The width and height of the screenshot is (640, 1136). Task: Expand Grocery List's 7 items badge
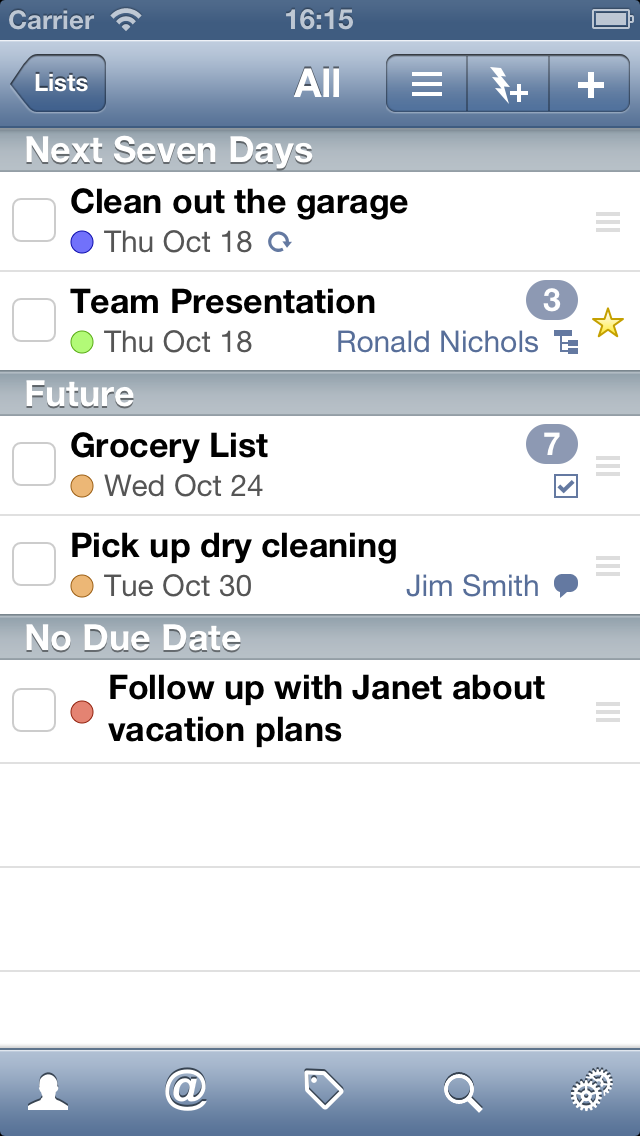[552, 444]
